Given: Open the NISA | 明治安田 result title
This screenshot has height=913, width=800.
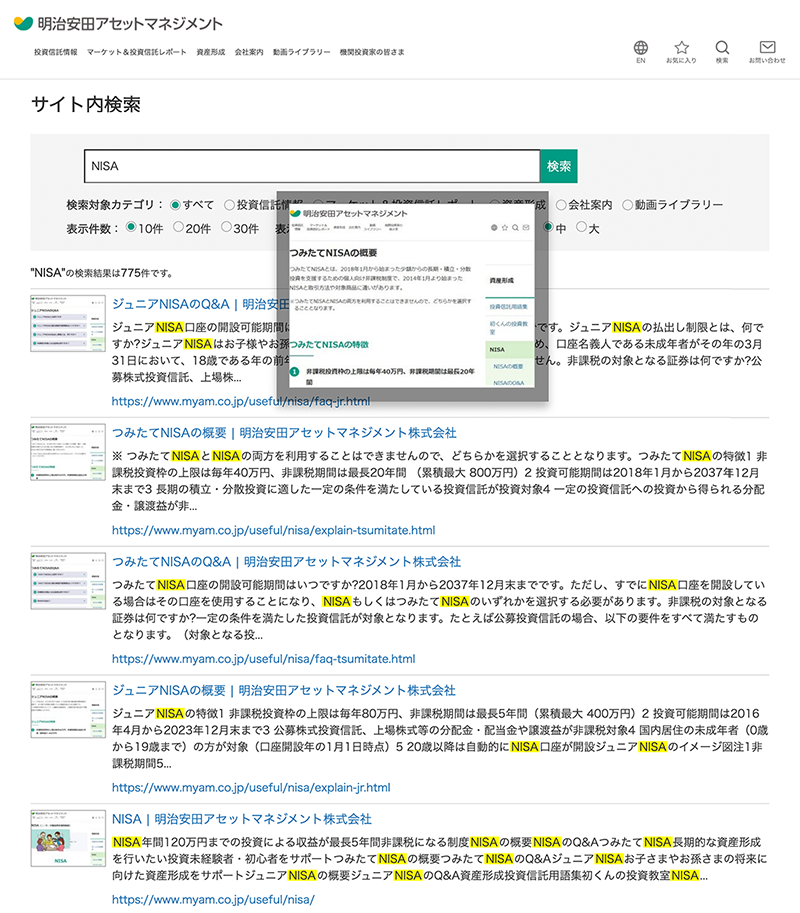Looking at the screenshot, I should point(242,819).
